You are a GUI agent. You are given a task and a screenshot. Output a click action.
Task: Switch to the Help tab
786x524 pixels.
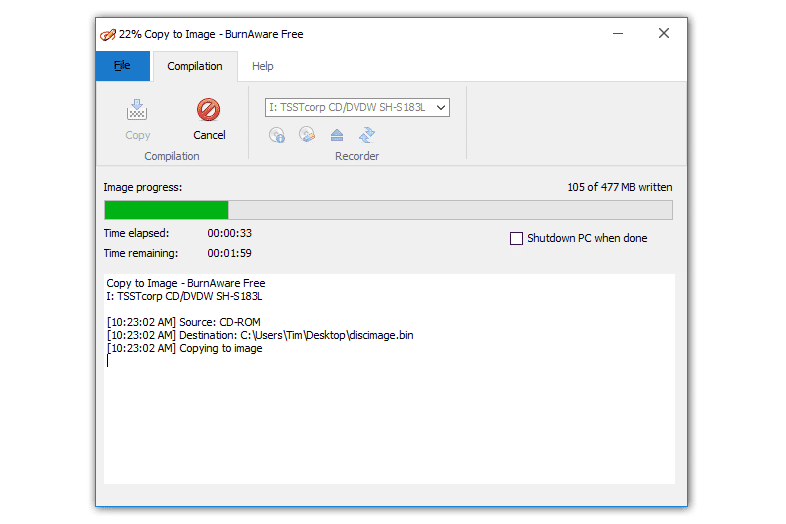point(263,66)
